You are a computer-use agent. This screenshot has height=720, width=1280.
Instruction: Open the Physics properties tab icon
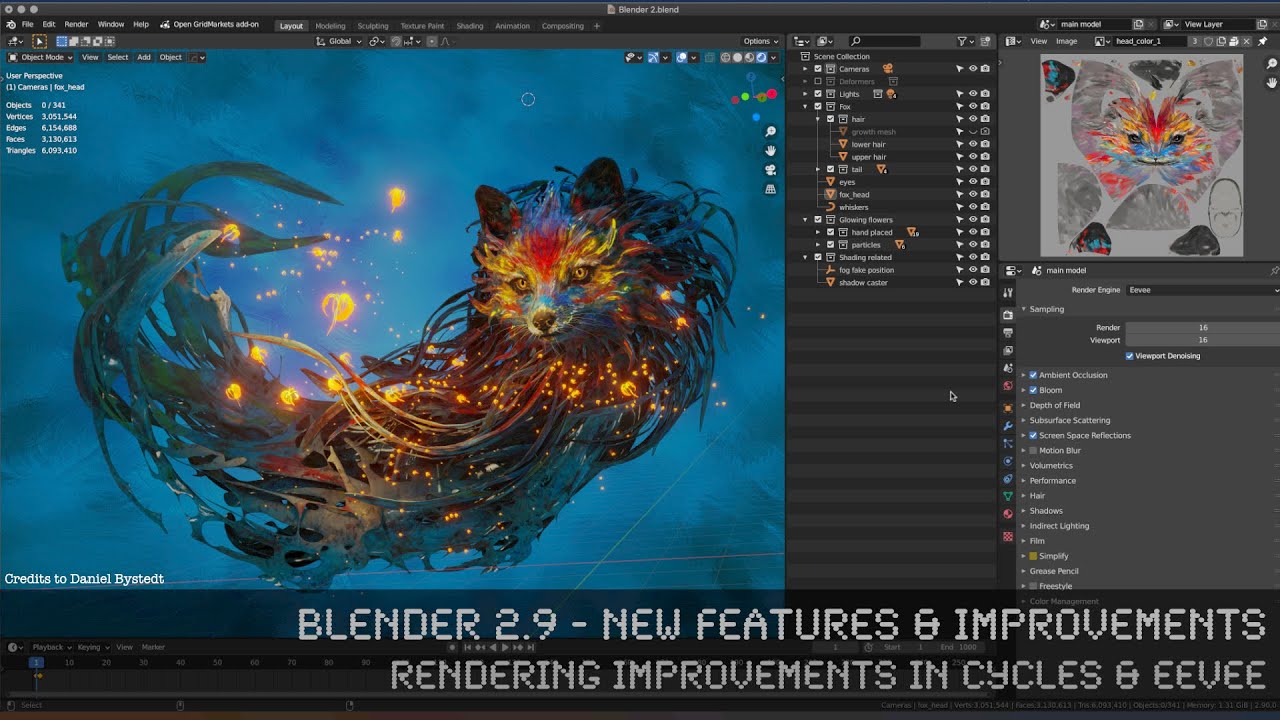pos(1008,462)
